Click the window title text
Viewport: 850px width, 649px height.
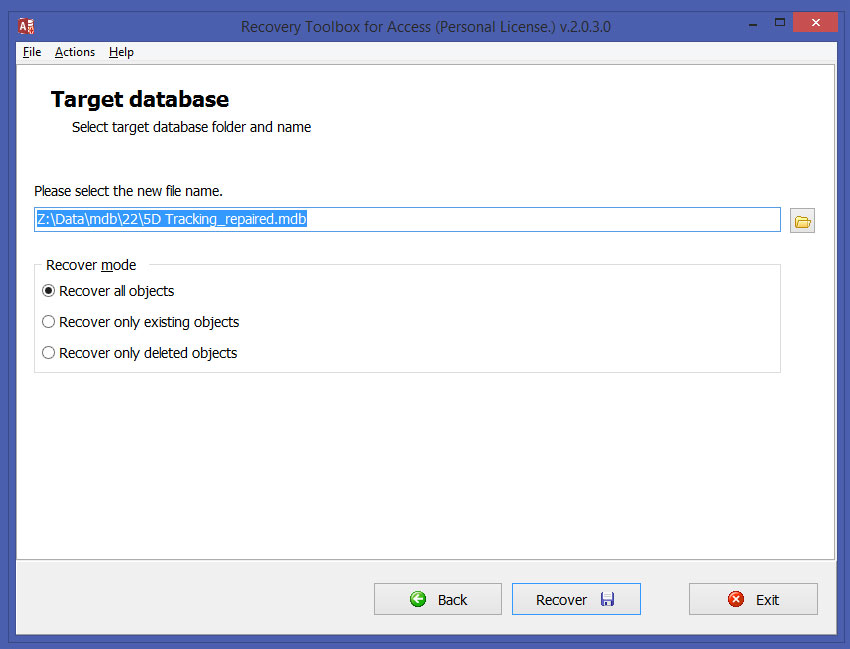[426, 27]
